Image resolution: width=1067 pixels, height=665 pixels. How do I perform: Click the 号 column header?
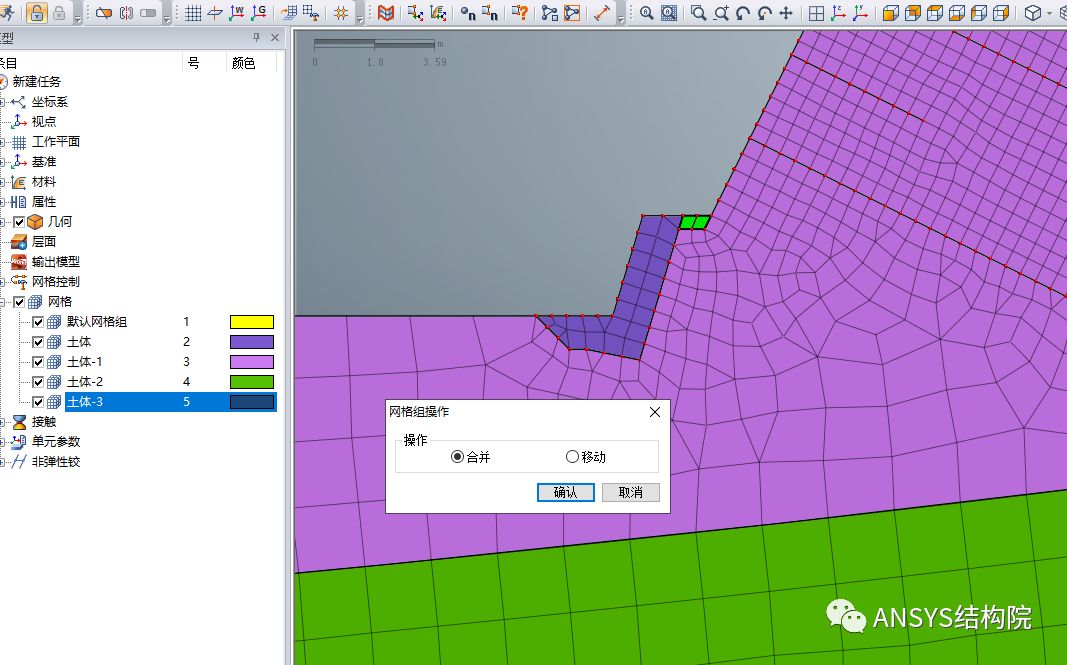click(x=194, y=63)
